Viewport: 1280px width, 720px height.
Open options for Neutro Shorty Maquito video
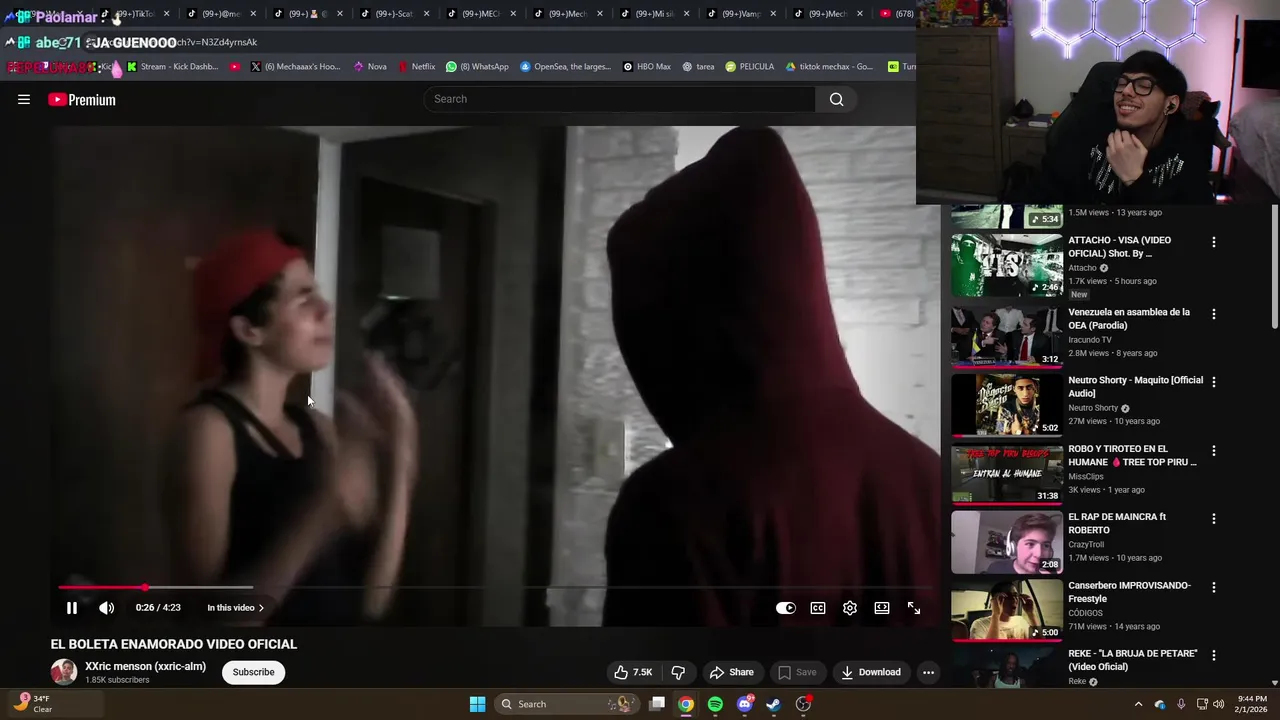(1214, 382)
